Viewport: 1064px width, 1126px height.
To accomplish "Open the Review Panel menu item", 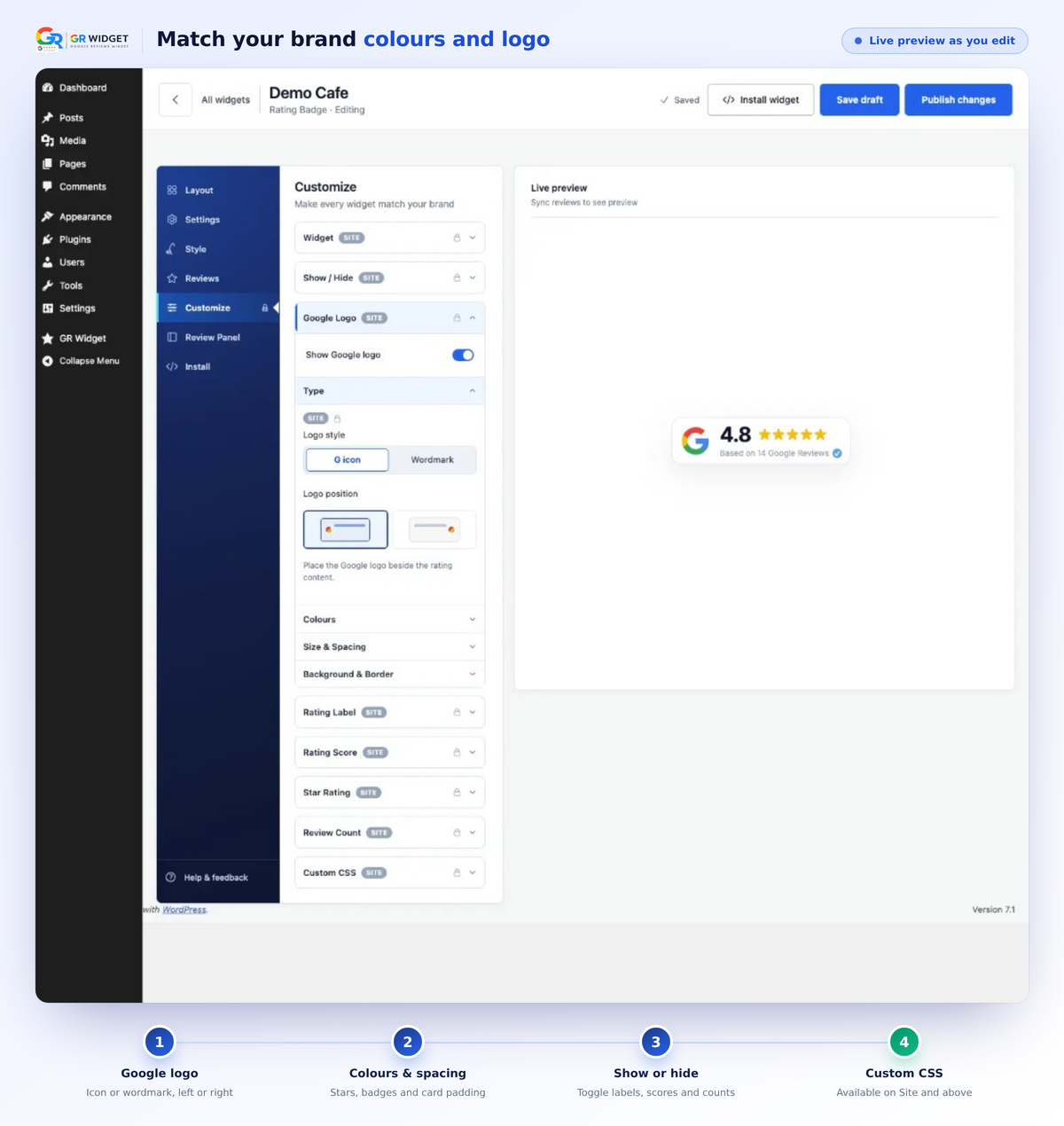I will pyautogui.click(x=218, y=338).
